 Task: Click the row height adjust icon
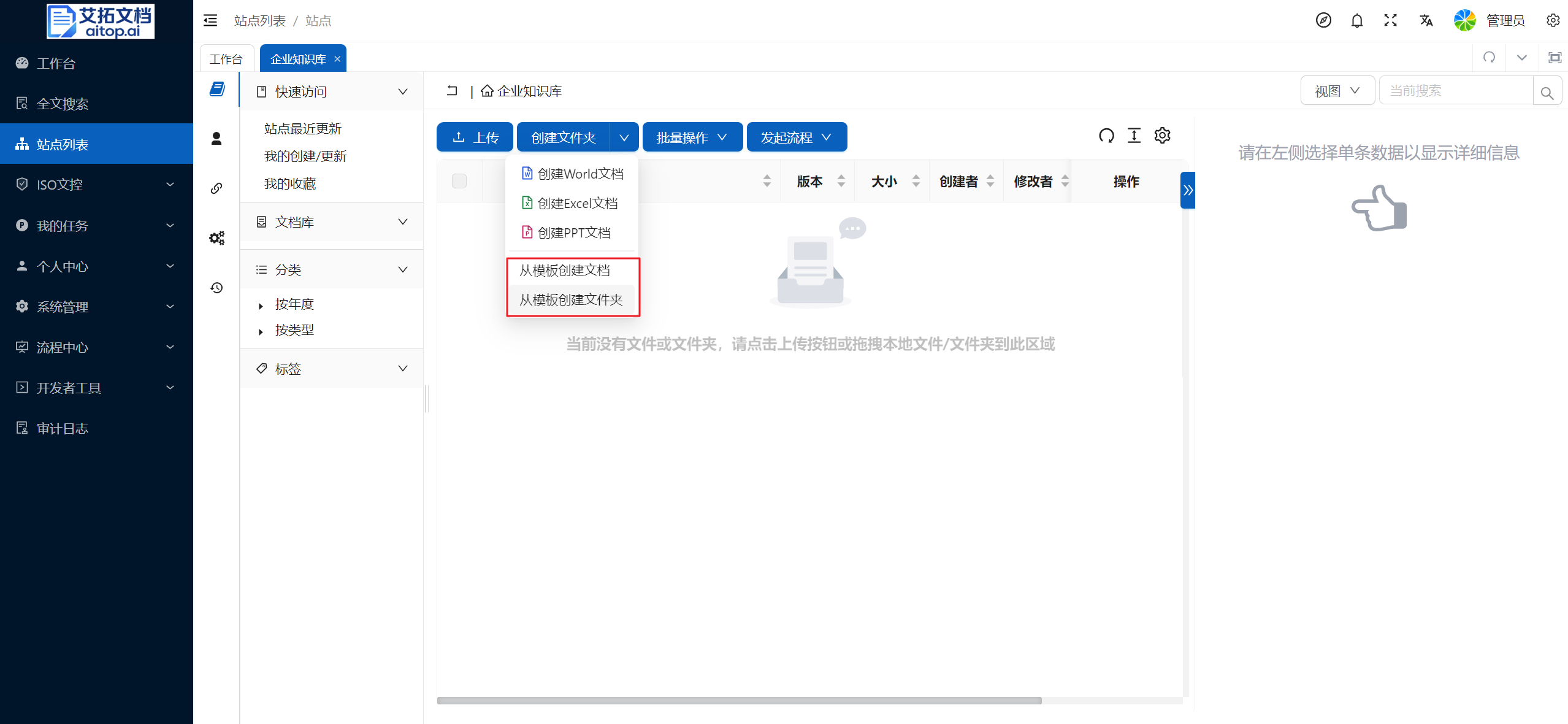coord(1134,136)
